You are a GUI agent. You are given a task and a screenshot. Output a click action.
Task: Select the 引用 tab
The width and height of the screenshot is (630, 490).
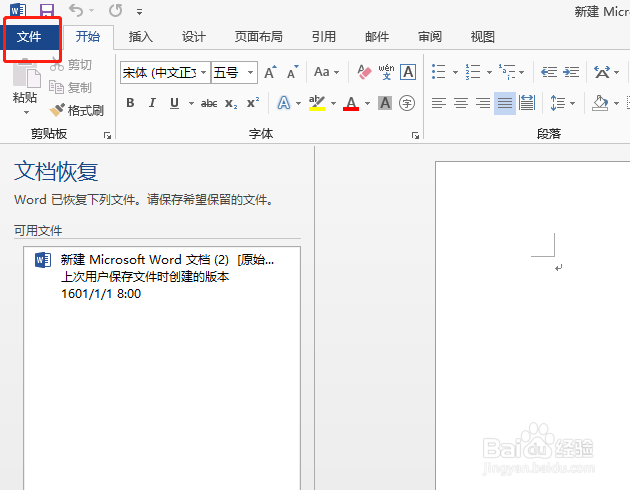click(x=324, y=37)
